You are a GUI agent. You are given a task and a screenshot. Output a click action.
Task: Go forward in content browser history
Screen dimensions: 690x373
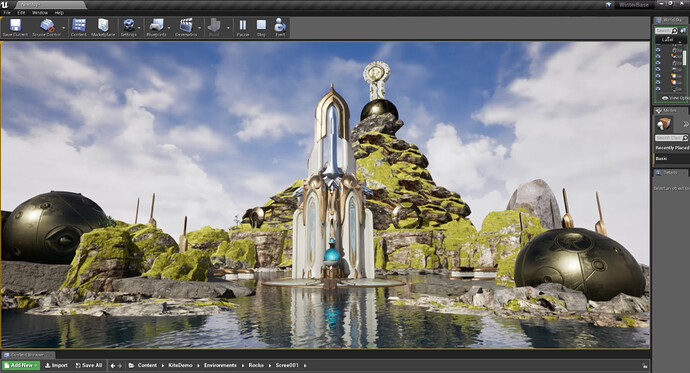[x=119, y=366]
